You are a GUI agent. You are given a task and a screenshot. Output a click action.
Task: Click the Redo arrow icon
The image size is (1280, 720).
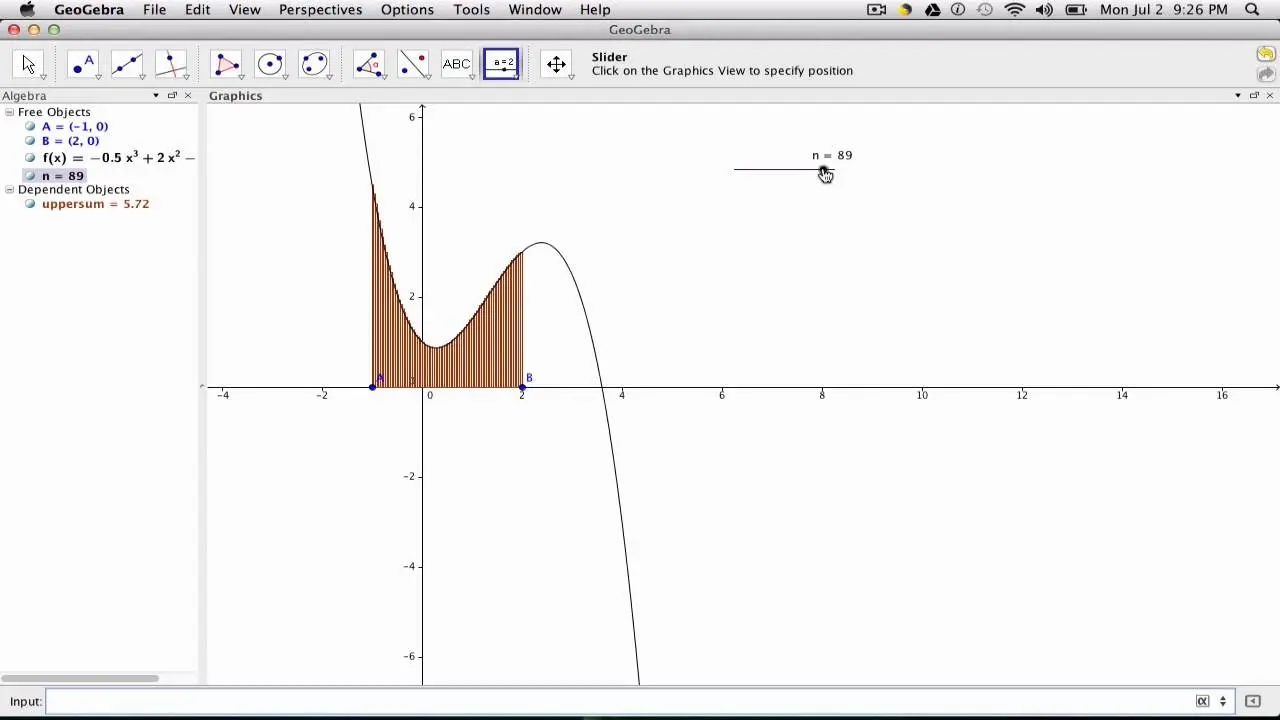coord(1266,74)
